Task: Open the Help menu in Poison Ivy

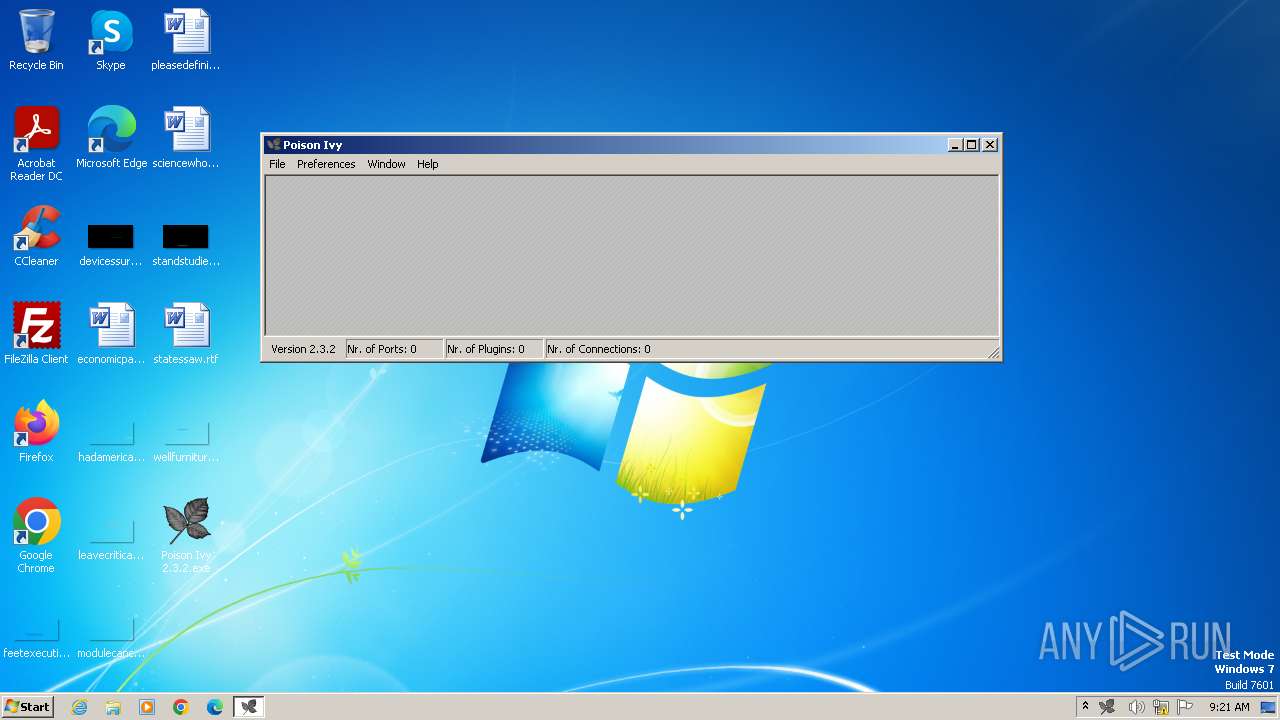Action: click(428, 164)
